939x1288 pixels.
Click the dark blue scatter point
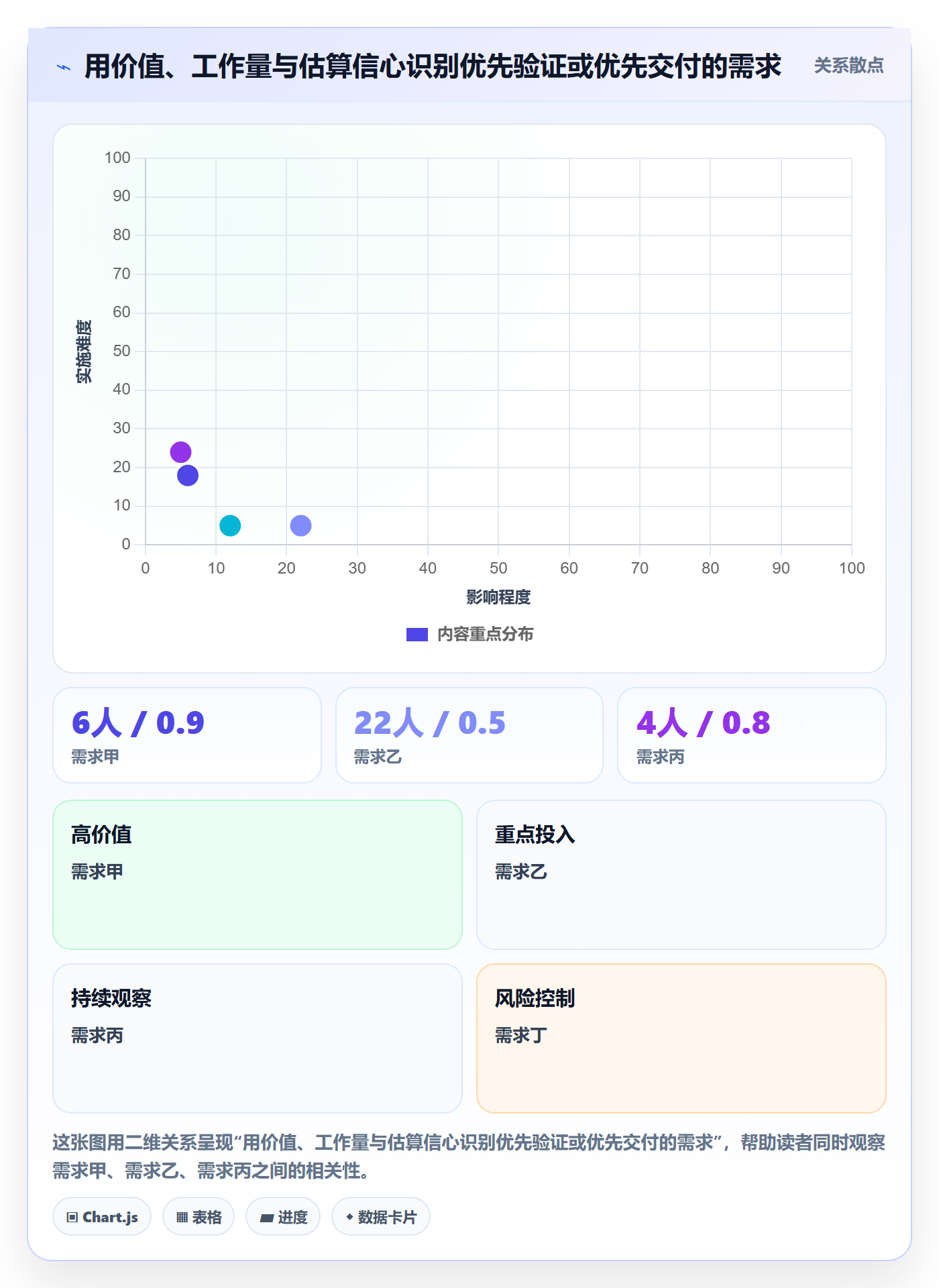[x=188, y=476]
